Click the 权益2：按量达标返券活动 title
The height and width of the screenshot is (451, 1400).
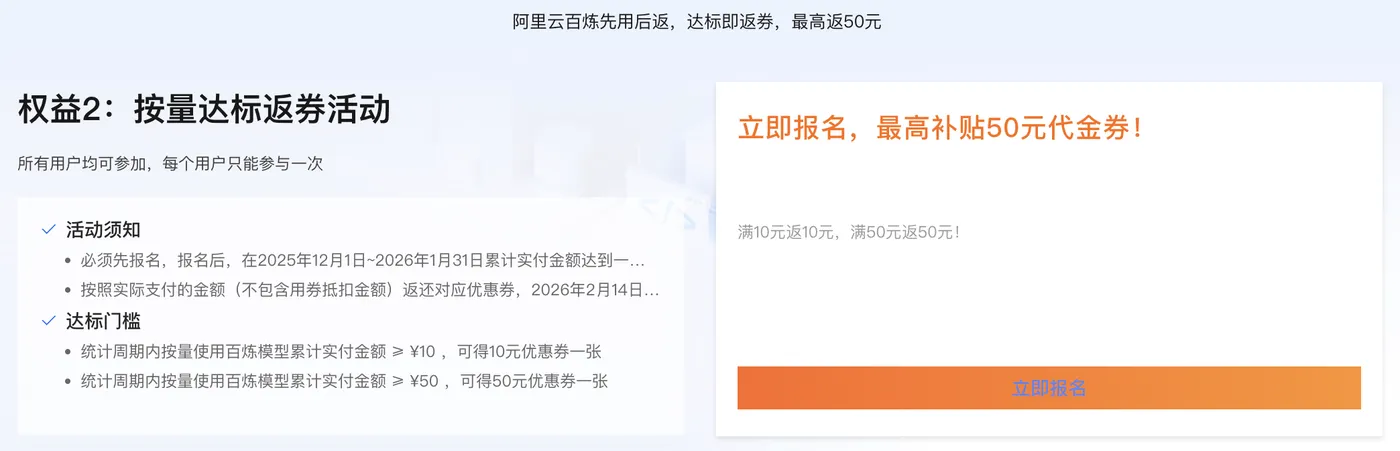(x=204, y=109)
